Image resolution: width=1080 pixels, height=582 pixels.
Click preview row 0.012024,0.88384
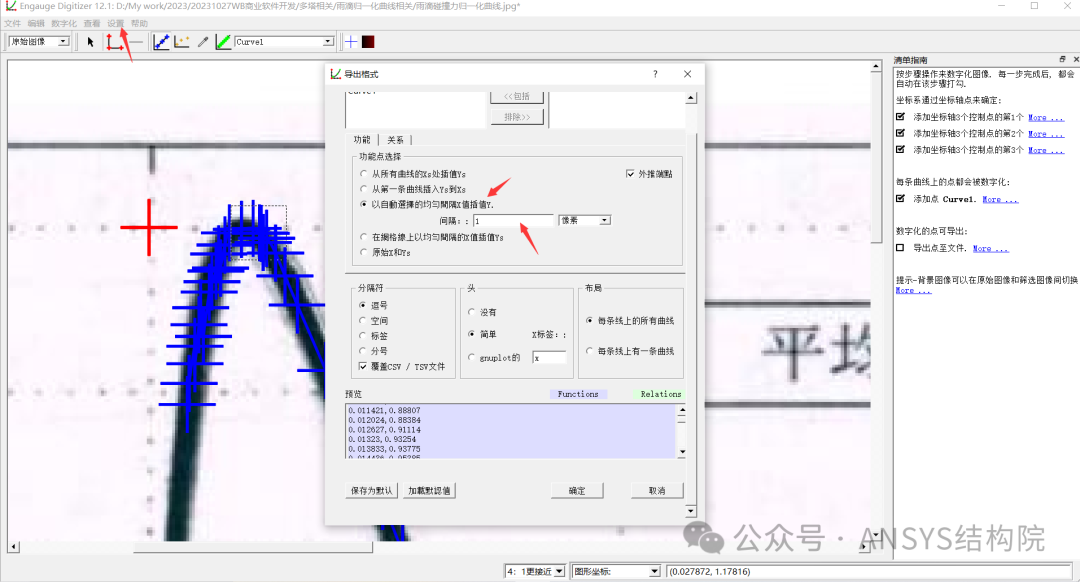[384, 419]
